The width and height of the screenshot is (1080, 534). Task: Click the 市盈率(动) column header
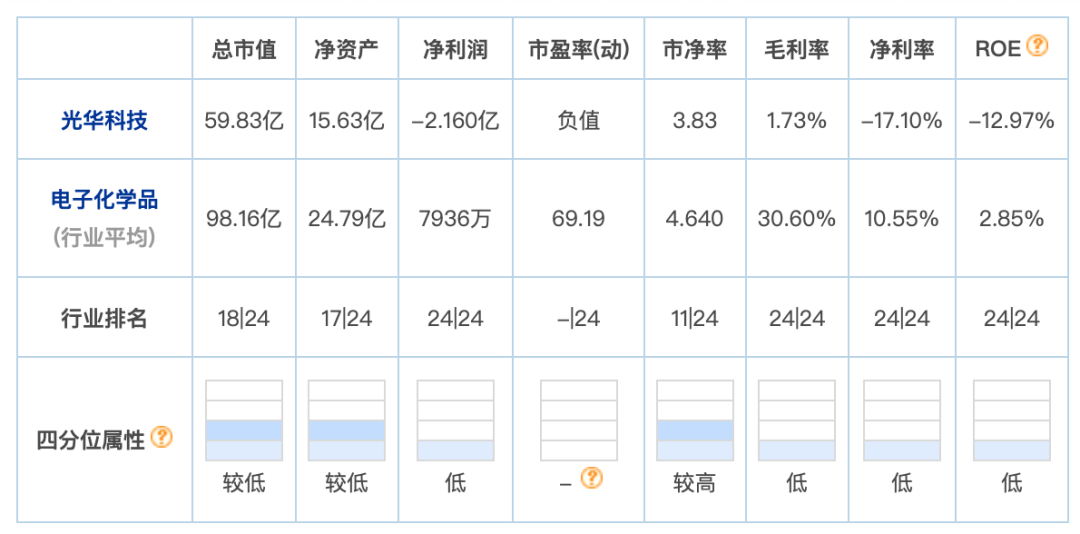click(x=579, y=48)
